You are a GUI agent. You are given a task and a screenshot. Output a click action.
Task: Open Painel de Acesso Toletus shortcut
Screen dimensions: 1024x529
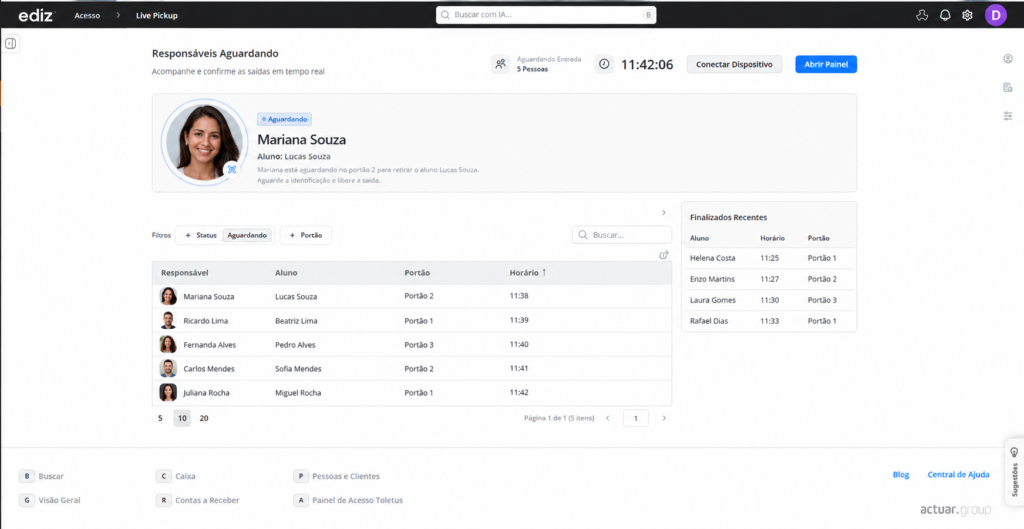[348, 500]
